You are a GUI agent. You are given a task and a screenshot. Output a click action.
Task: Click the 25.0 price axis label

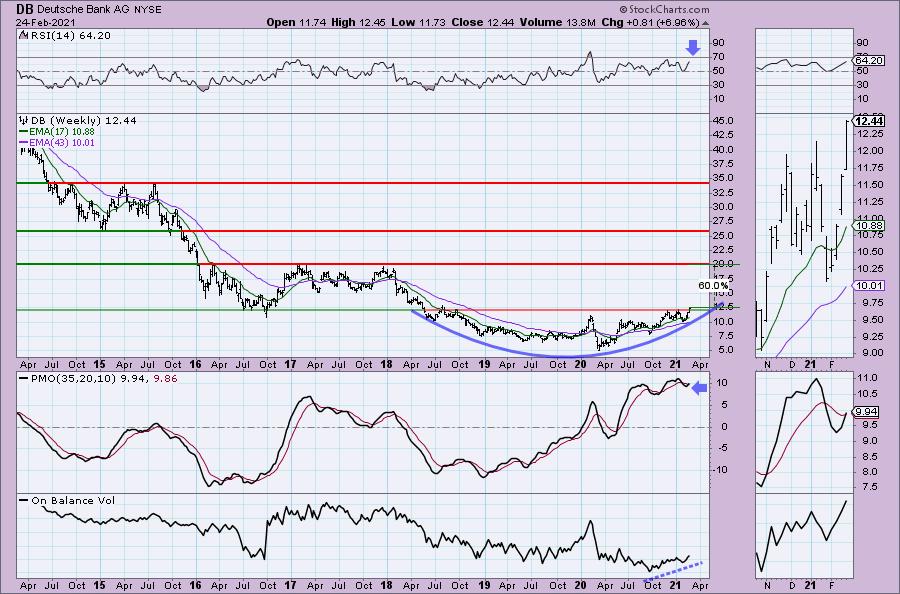pos(721,235)
